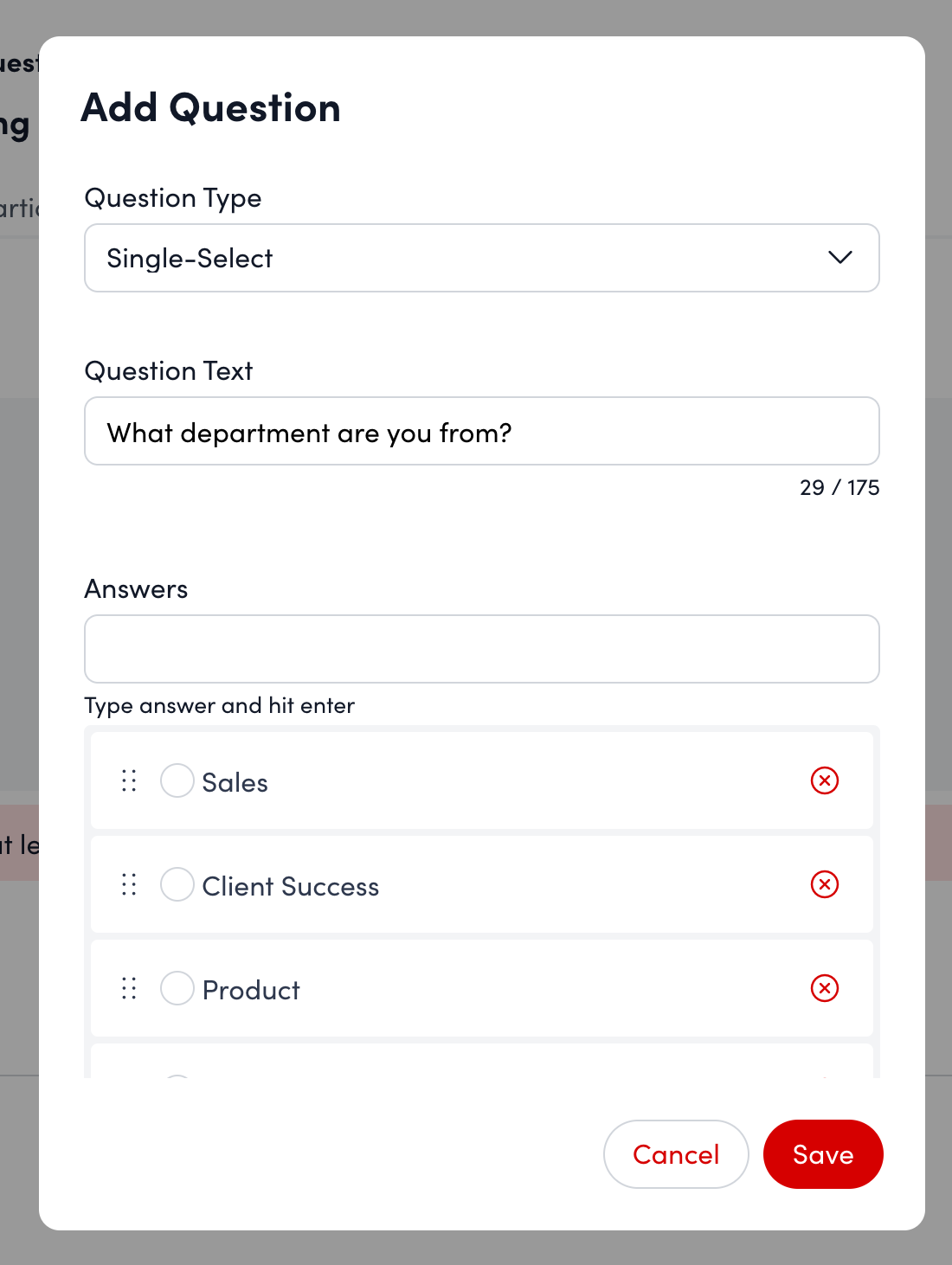Remove the Client Success answer option
The height and width of the screenshot is (1265, 952).
825,884
